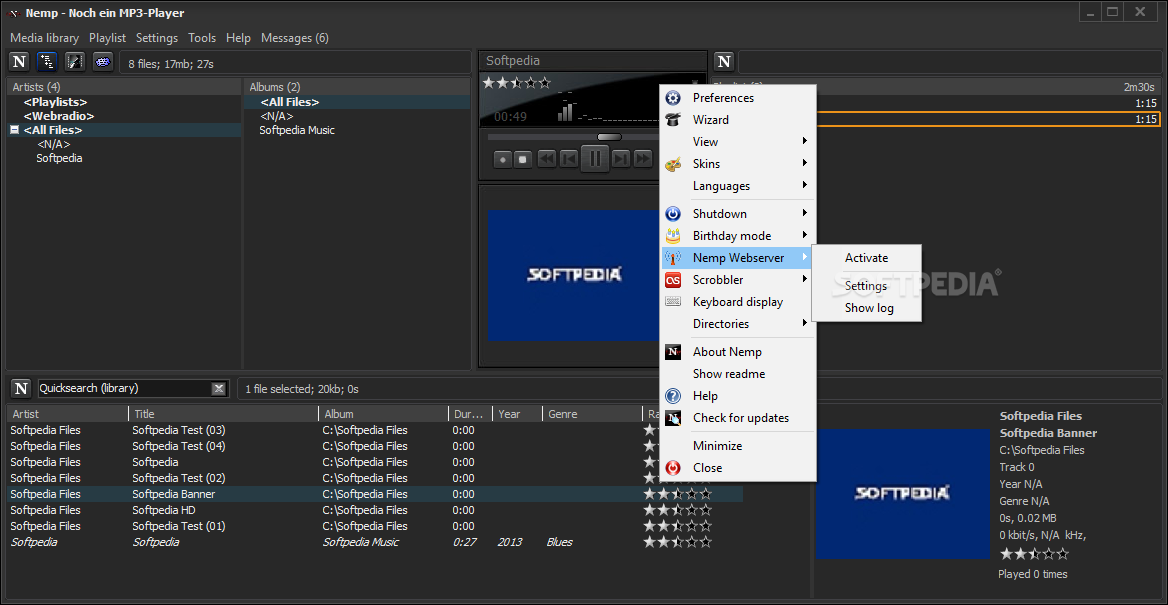The width and height of the screenshot is (1168, 605).
Task: Select the row with genre Blues
Action: tap(375, 542)
